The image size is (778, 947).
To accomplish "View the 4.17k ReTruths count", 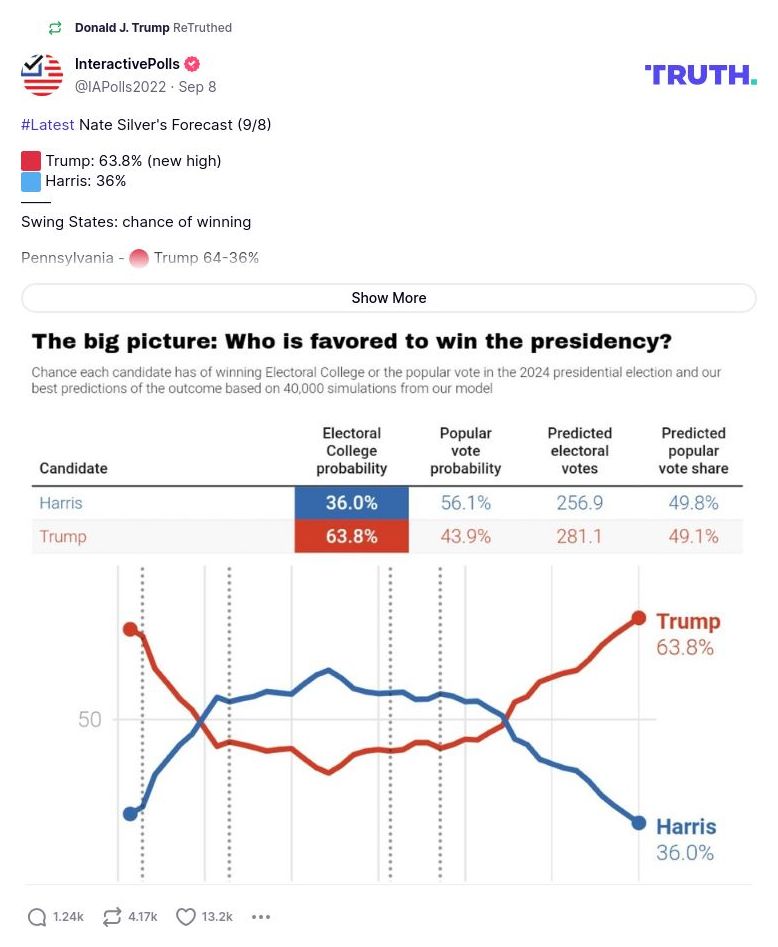I will pos(146,916).
